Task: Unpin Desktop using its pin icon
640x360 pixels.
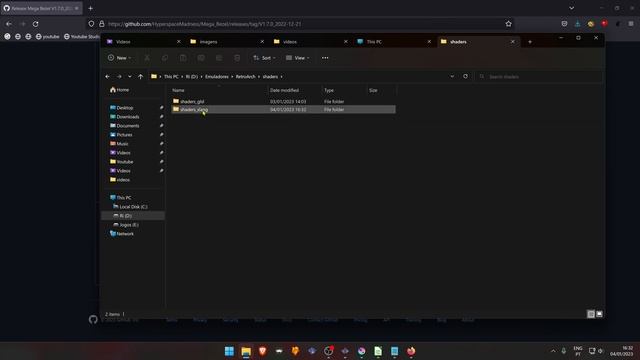Action: point(162,108)
